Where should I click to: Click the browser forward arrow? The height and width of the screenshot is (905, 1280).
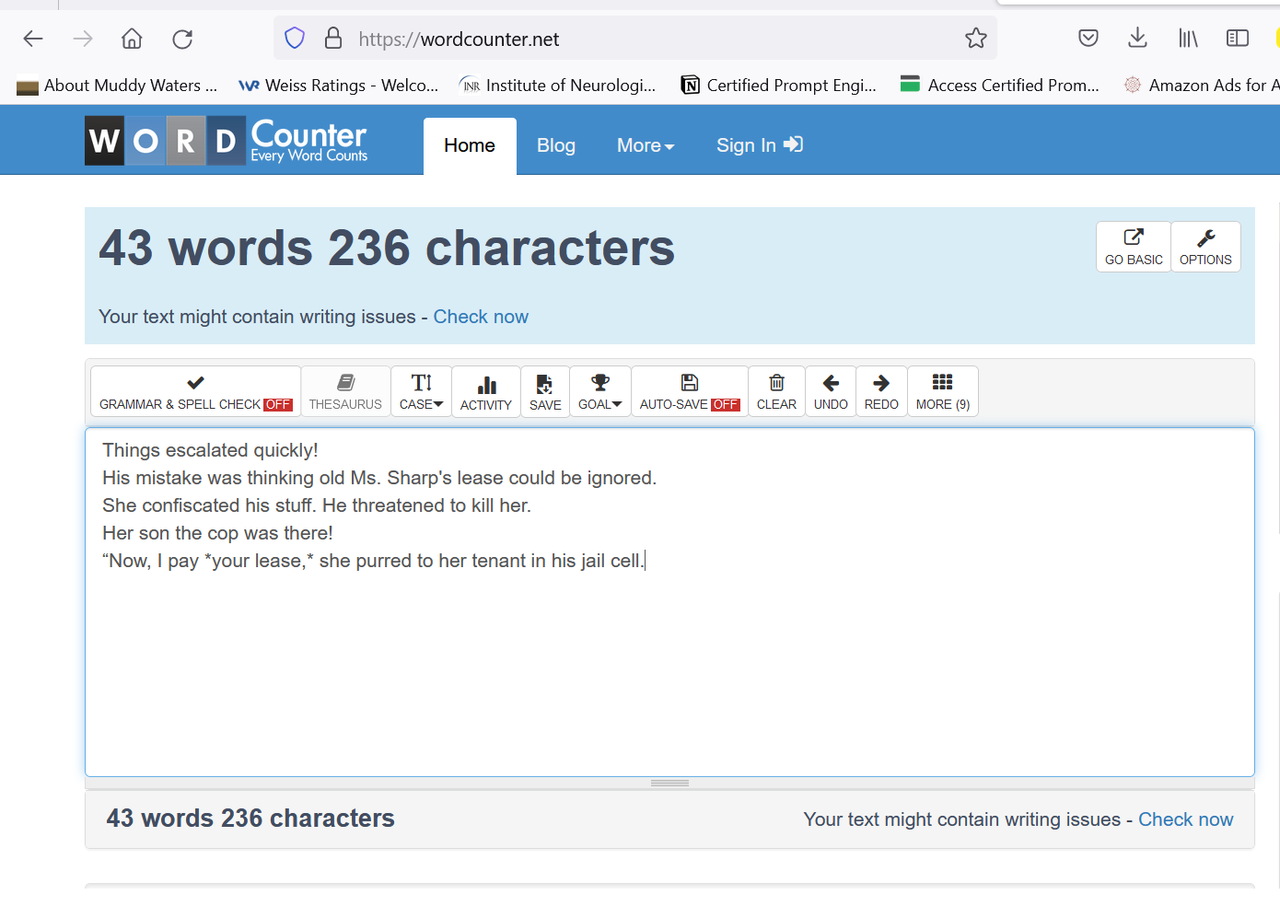click(83, 39)
